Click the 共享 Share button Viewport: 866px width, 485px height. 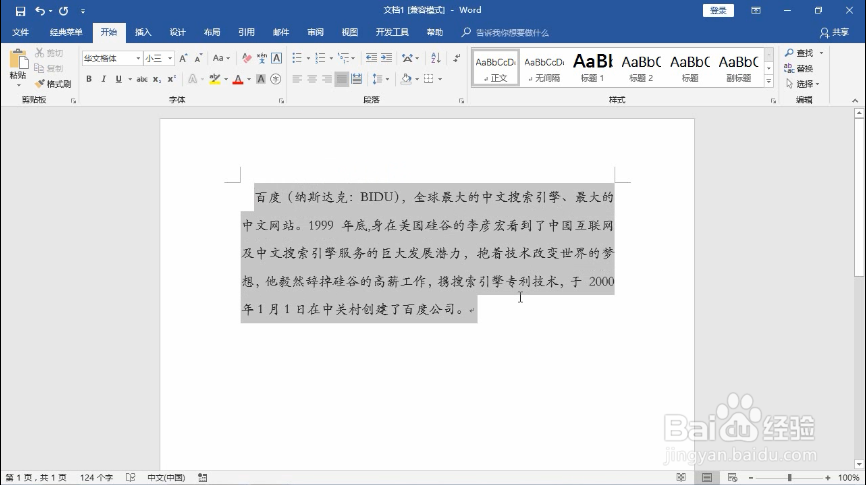tap(835, 33)
